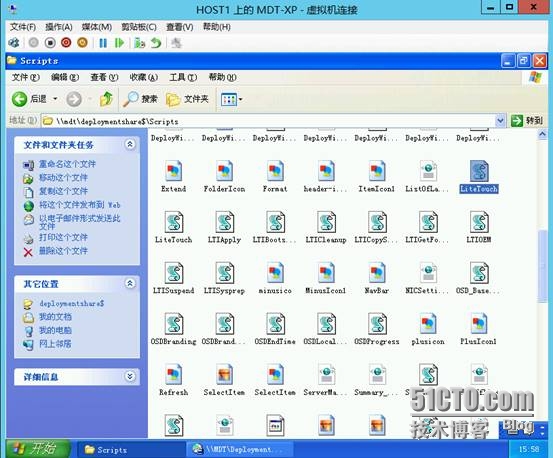Go up one folder level

[x=106, y=99]
